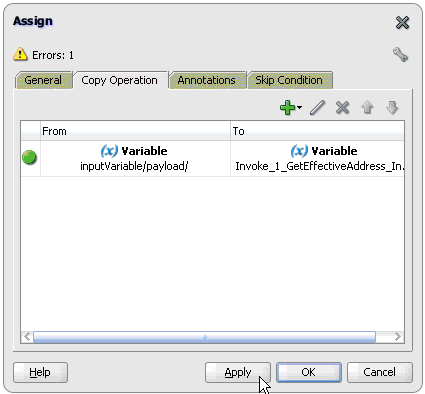This screenshot has height=394, width=425.
Task: Select the inputVariable/payload/ cell
Action: (x=135, y=158)
